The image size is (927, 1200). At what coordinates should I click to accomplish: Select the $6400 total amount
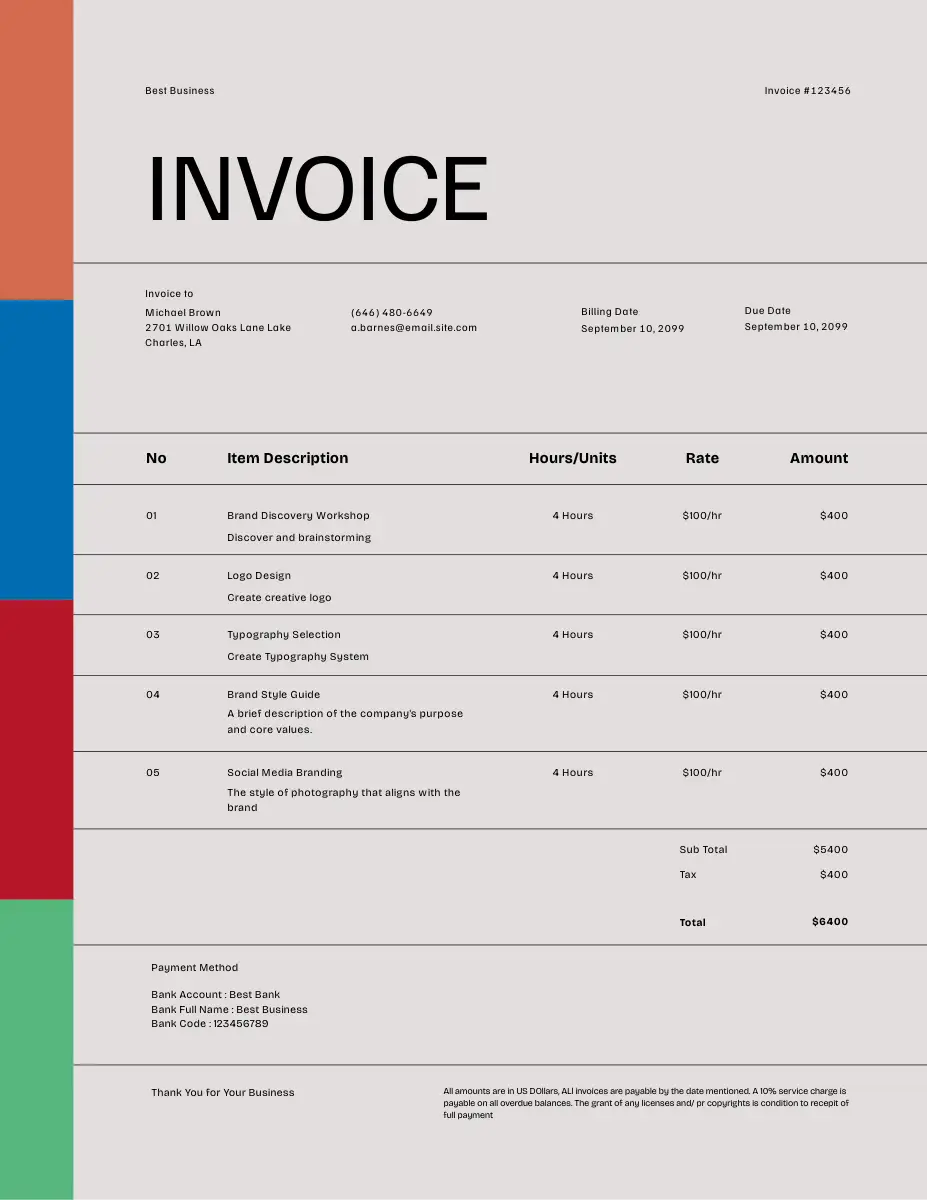click(x=829, y=922)
